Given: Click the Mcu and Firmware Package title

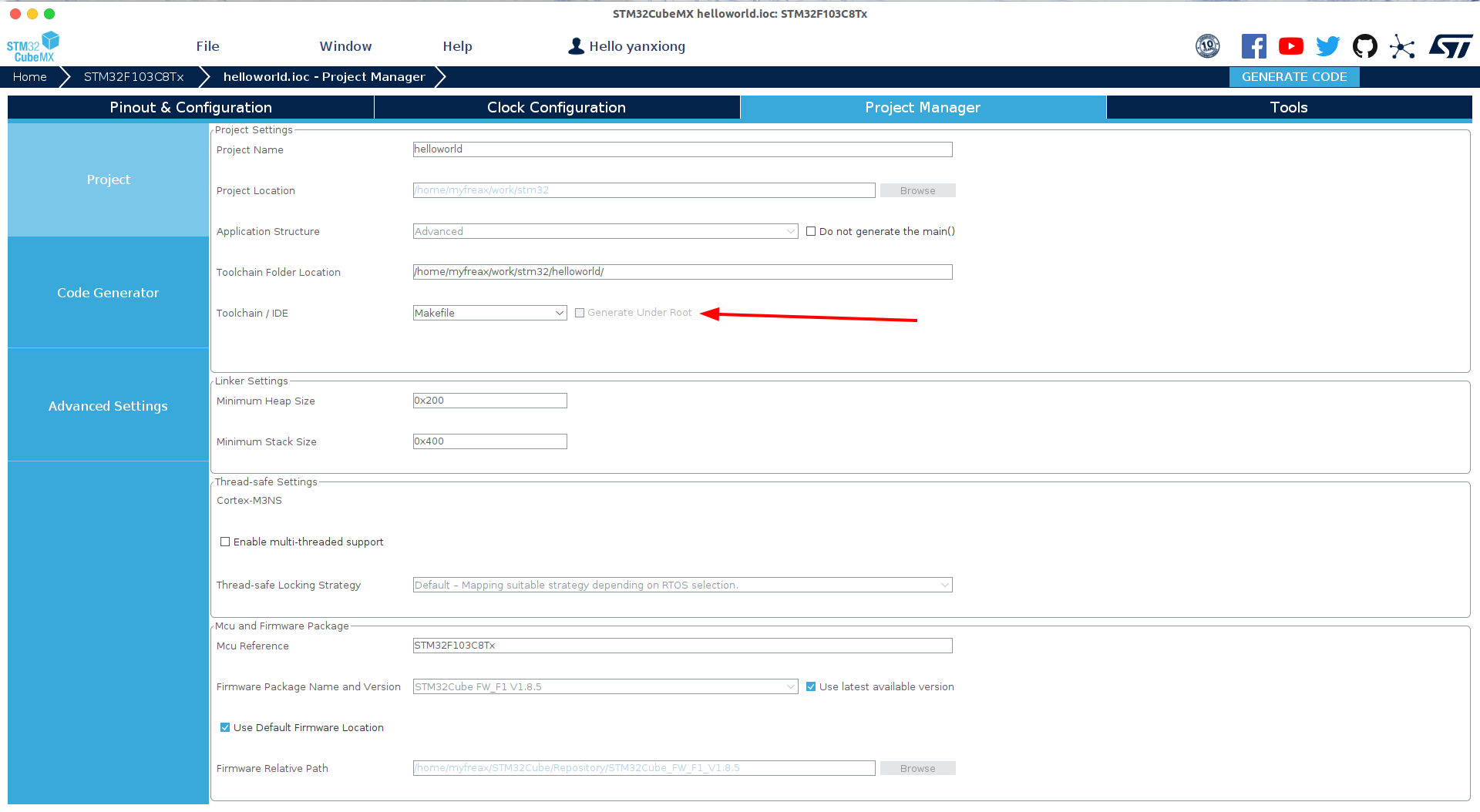Looking at the screenshot, I should [281, 626].
